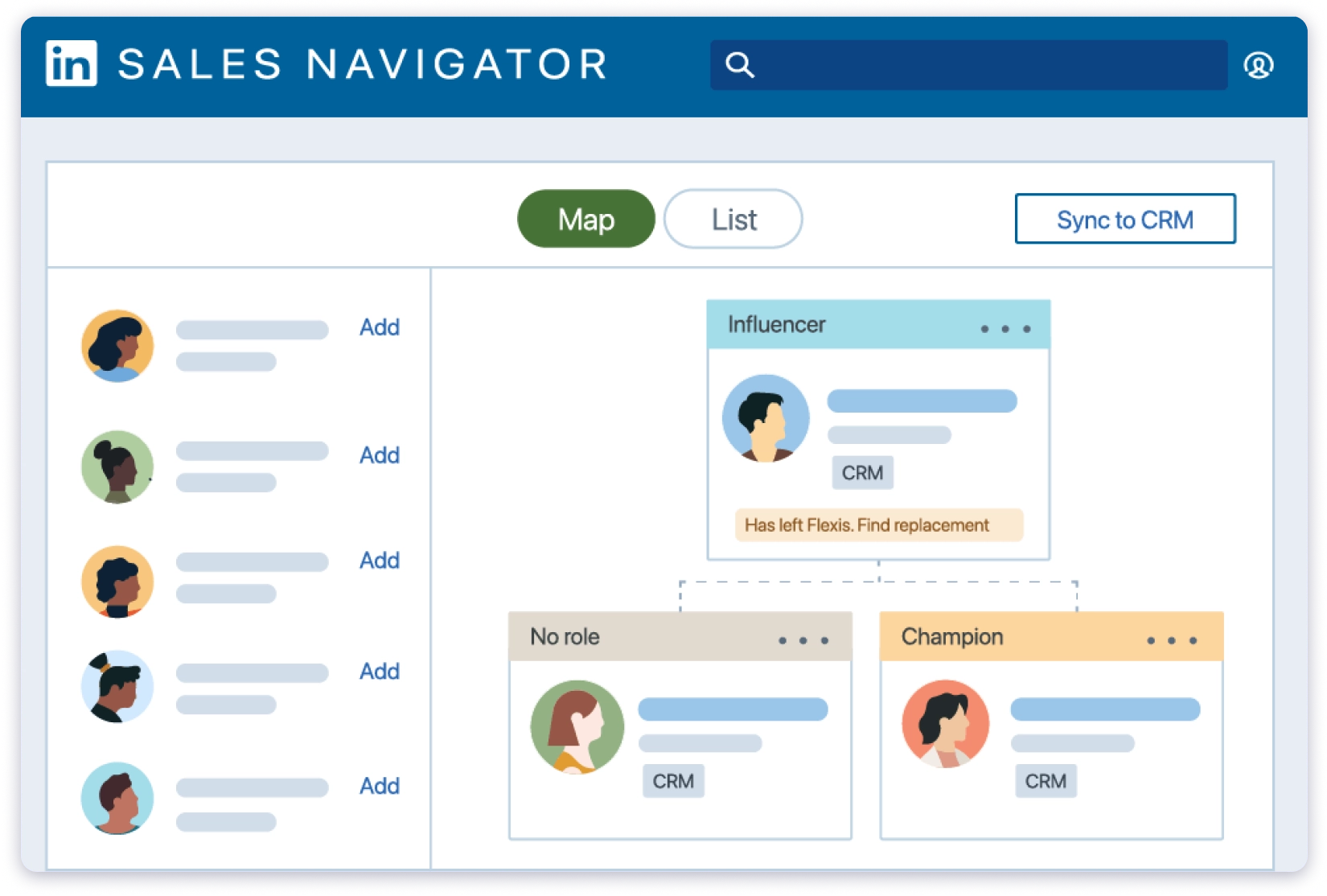The width and height of the screenshot is (1327, 896).
Task: Click the 'Has left Flexis. Find replacement' alert
Action: click(x=879, y=525)
